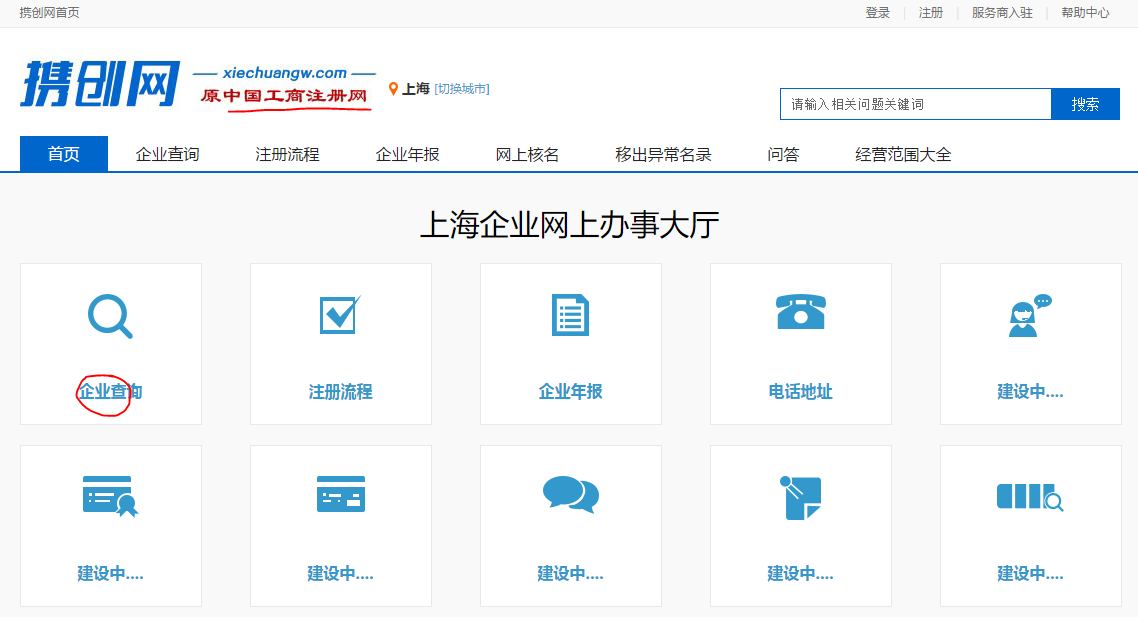Open the 经营范围大全 navigation item
The width and height of the screenshot is (1138, 617).
(x=903, y=154)
